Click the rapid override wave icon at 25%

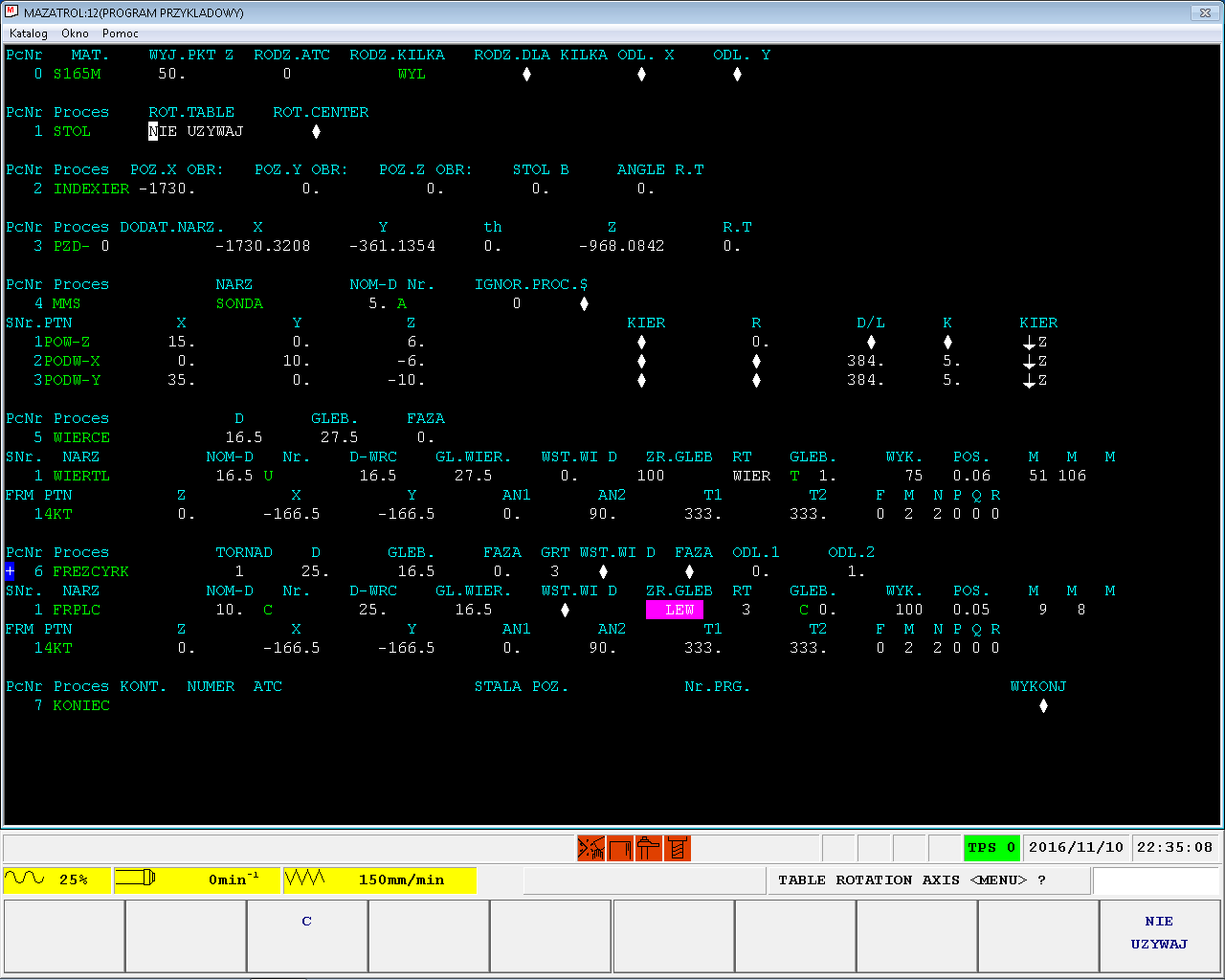tap(25, 879)
